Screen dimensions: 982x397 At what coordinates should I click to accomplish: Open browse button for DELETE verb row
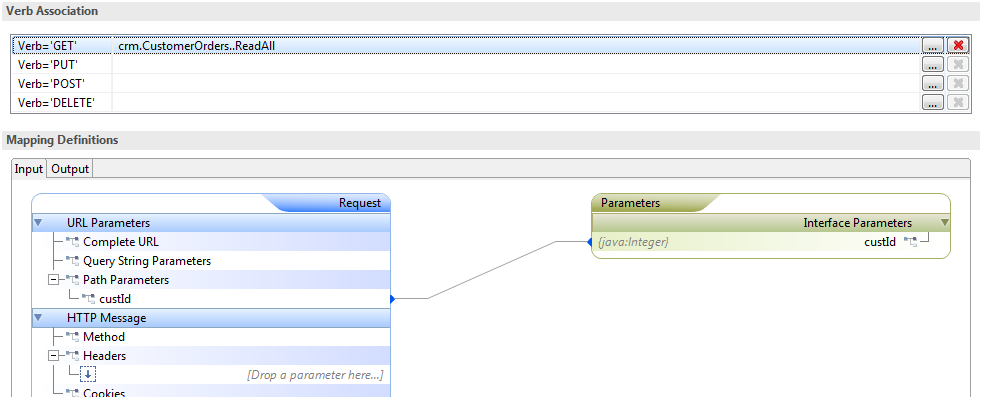(x=933, y=102)
